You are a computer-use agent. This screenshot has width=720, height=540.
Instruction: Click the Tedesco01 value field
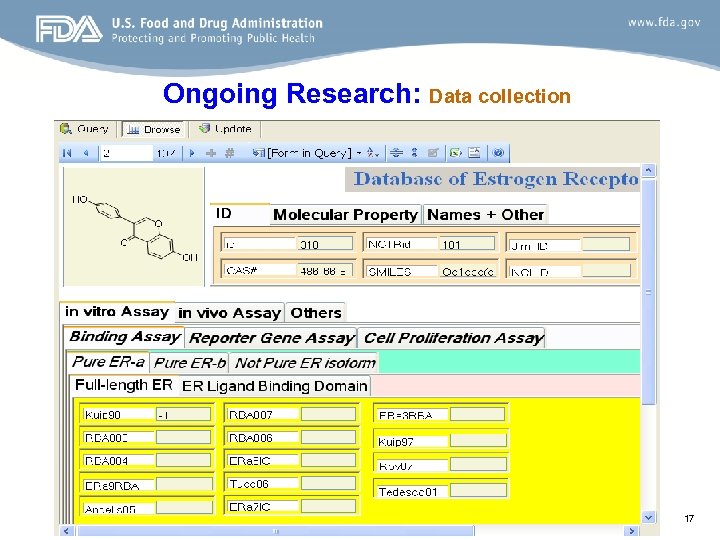pyautogui.click(x=478, y=491)
